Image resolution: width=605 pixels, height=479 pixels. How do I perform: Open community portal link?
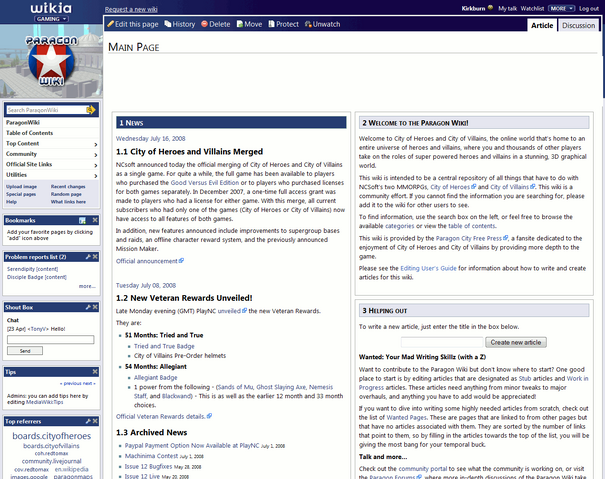[x=422, y=469]
